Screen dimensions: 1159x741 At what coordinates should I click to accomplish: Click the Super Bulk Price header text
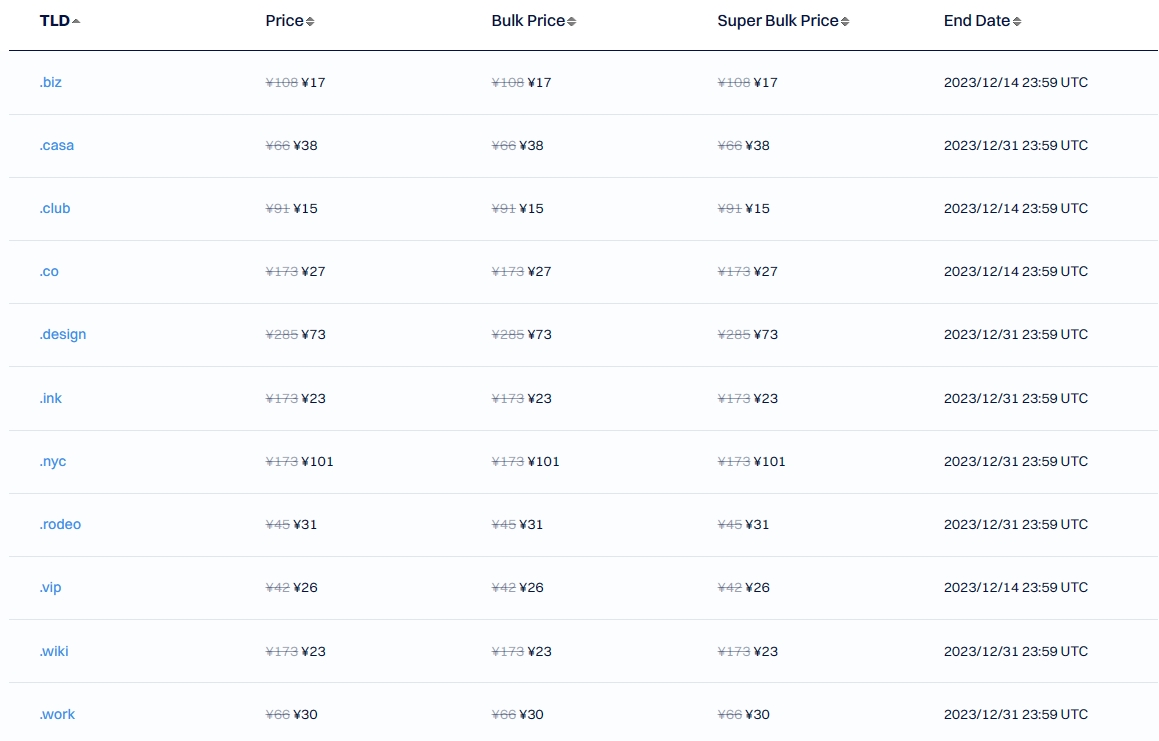click(777, 21)
